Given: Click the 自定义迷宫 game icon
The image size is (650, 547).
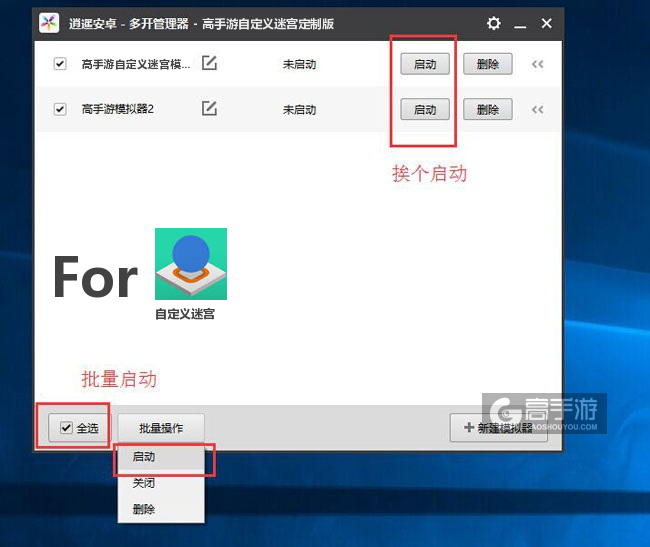Looking at the screenshot, I should click(190, 264).
